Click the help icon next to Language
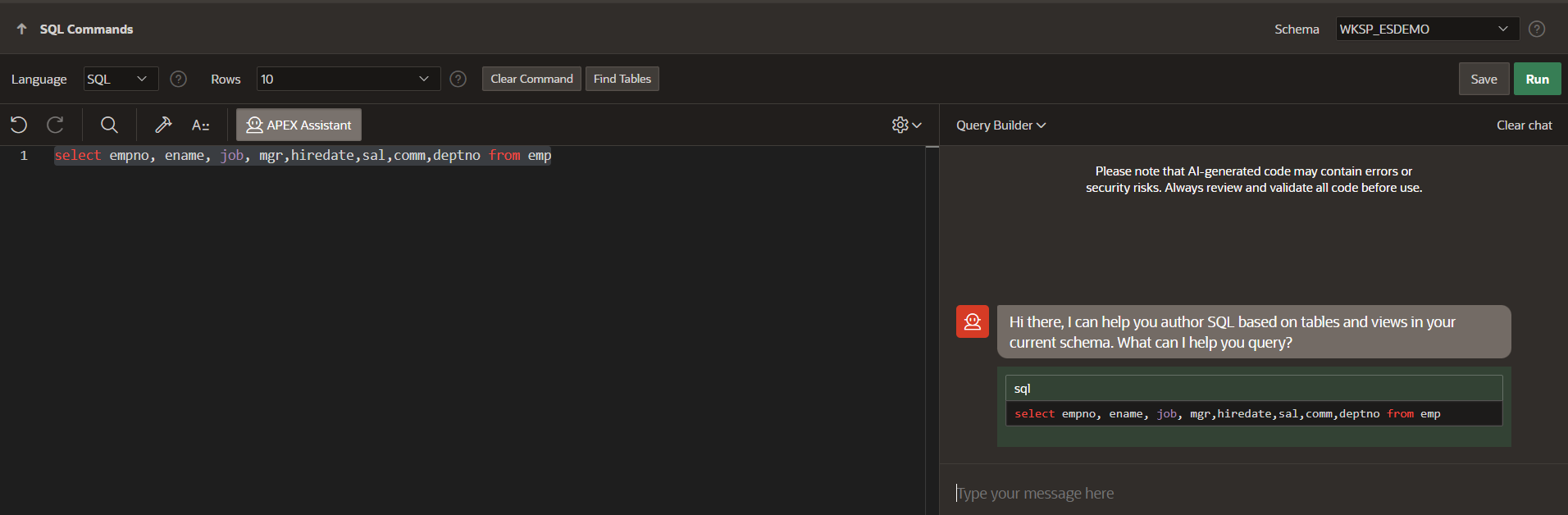Screen dimensions: 1568x515 178,79
